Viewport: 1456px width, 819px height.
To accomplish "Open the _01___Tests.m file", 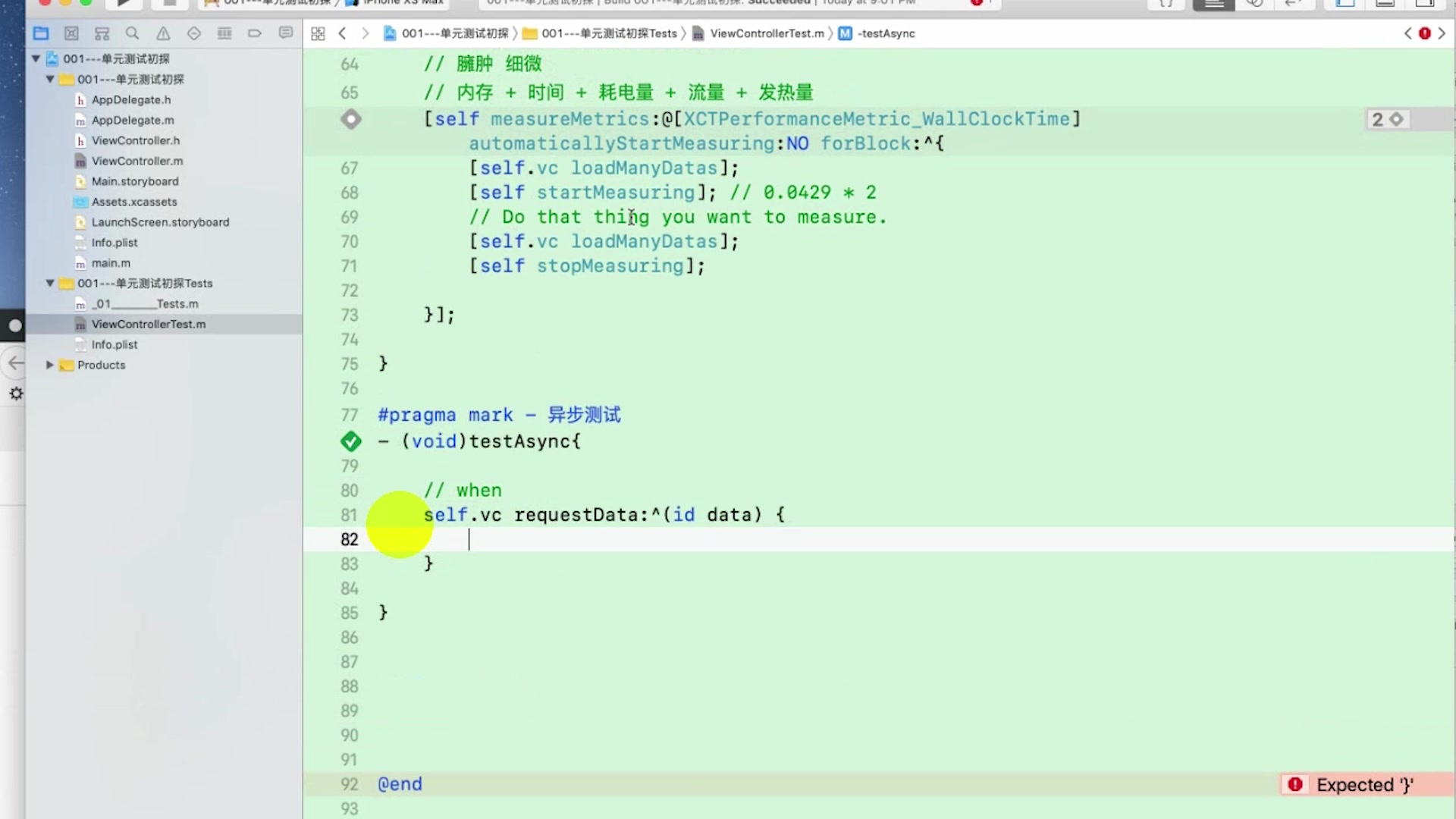I will 145,303.
